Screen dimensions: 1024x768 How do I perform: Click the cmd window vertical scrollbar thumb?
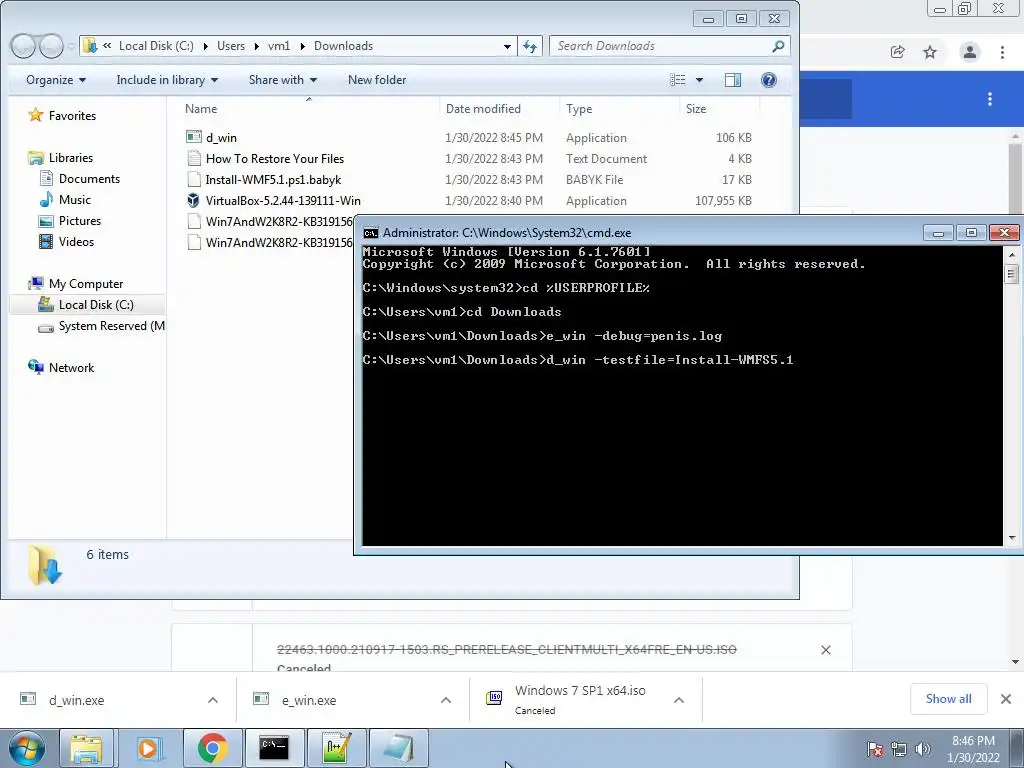[1012, 273]
